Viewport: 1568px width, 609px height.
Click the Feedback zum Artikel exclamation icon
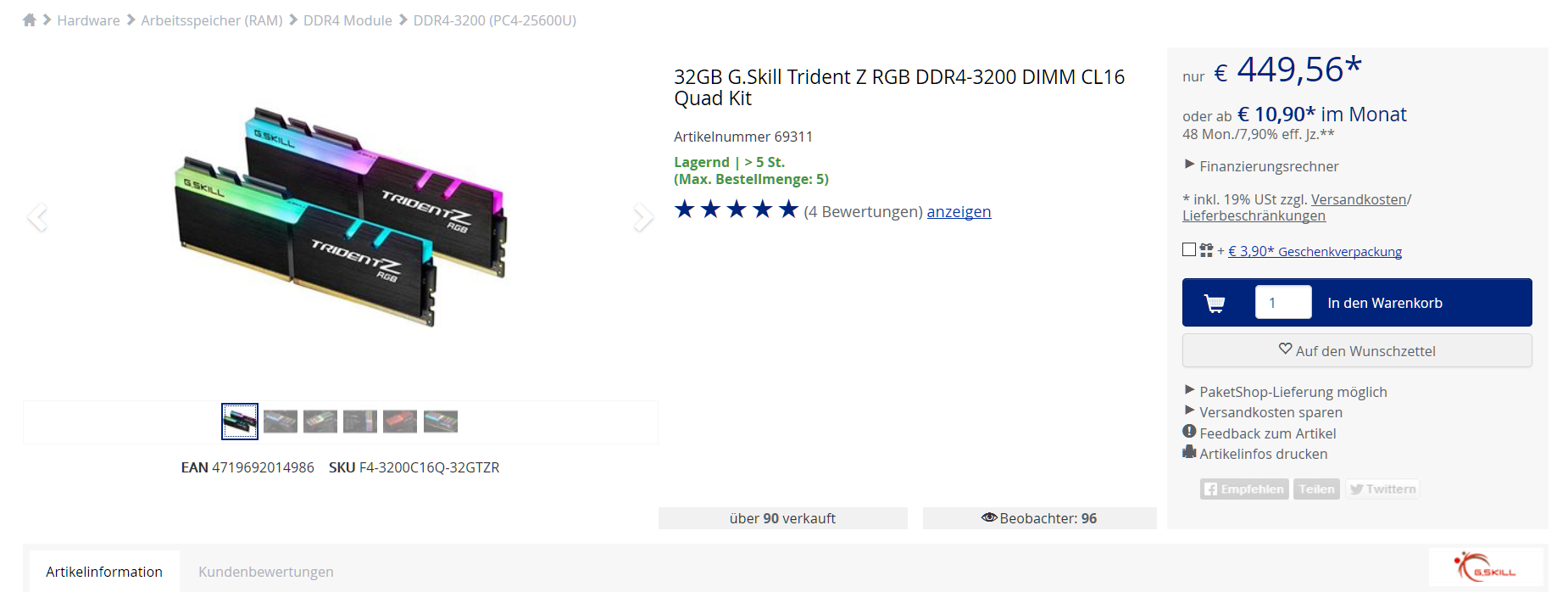point(1189,432)
